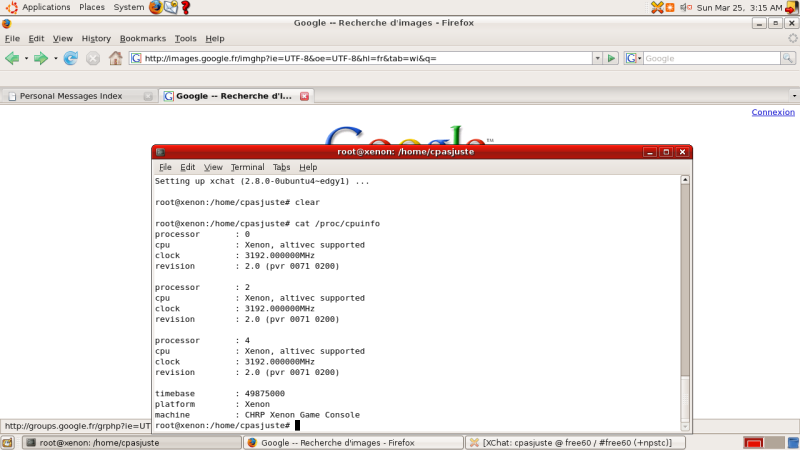Switch to terminal via taskbar button
Image resolution: width=800 pixels, height=450 pixels.
[133, 442]
